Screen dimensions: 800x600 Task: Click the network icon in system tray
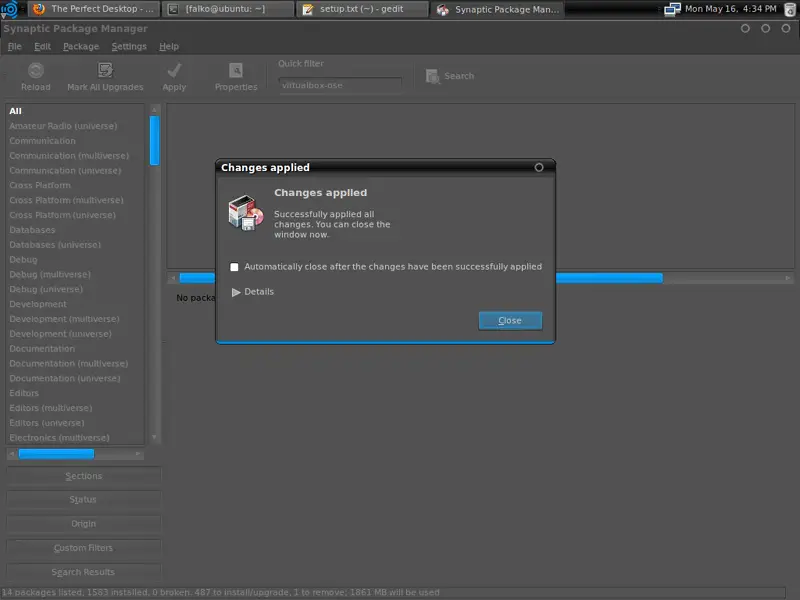[x=669, y=9]
